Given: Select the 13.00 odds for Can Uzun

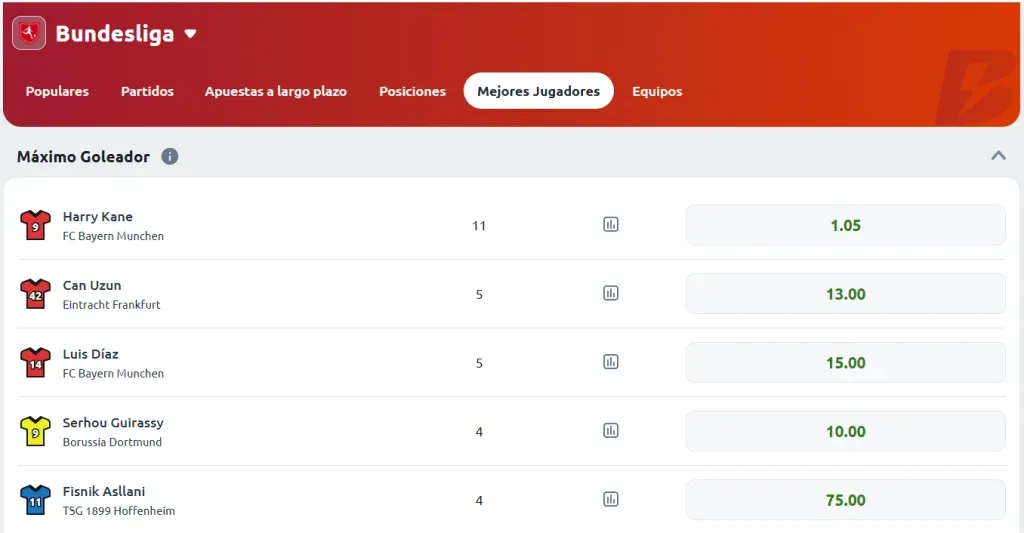Looking at the screenshot, I should coord(845,294).
